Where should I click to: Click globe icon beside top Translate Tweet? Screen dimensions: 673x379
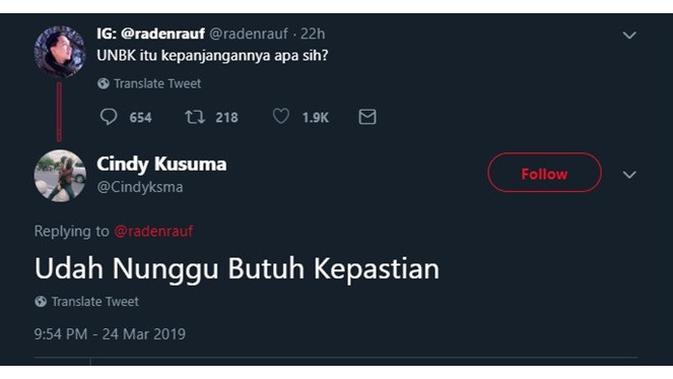click(x=103, y=83)
